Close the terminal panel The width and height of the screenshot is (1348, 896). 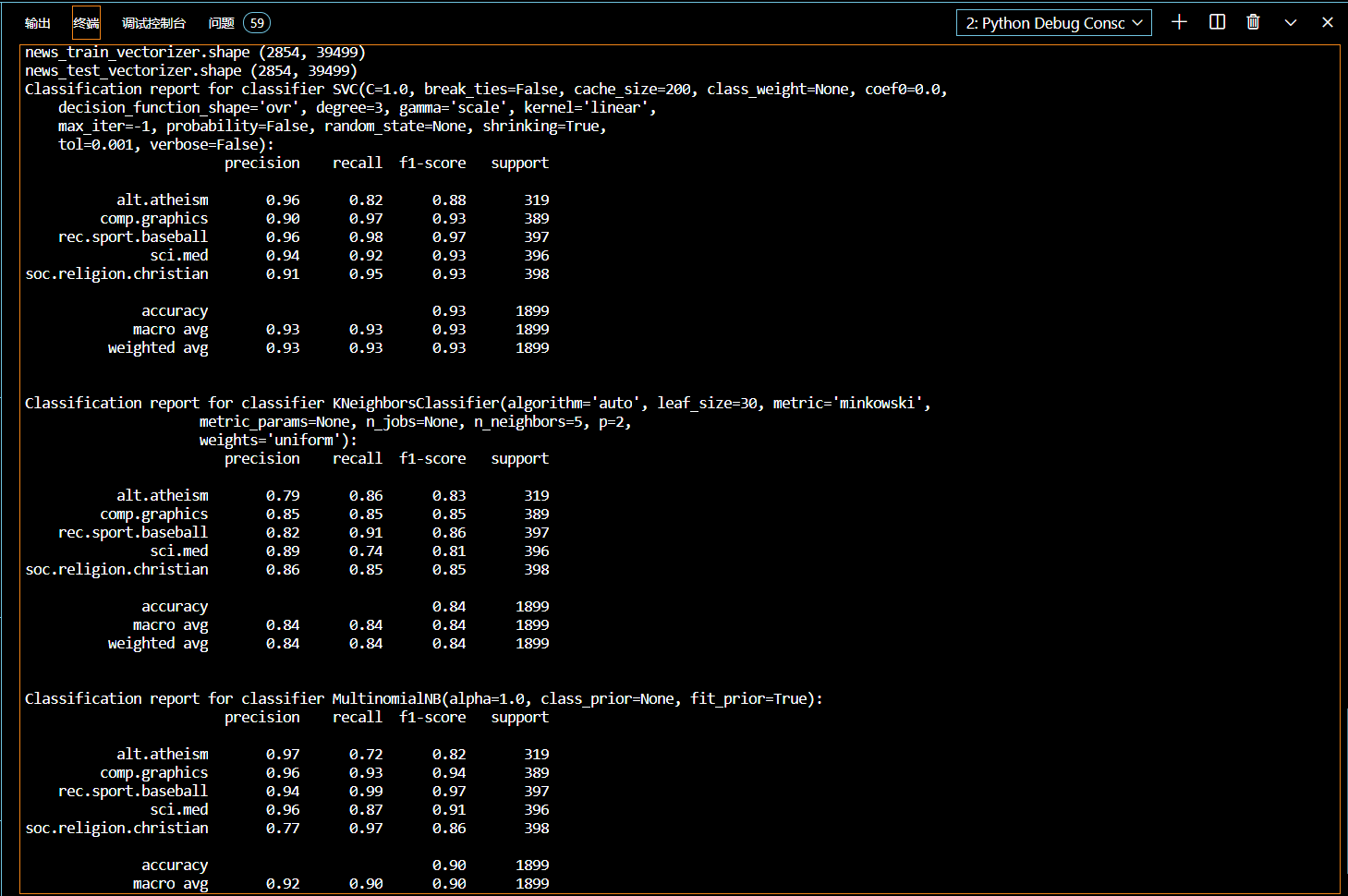(1328, 22)
